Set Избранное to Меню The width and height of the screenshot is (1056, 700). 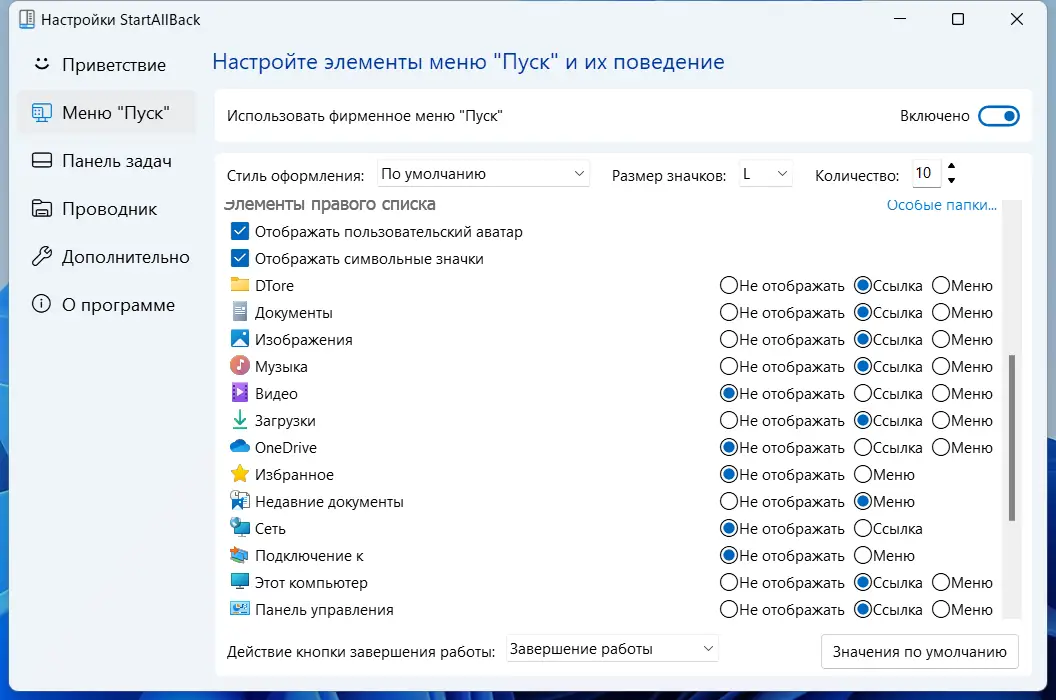tap(863, 474)
